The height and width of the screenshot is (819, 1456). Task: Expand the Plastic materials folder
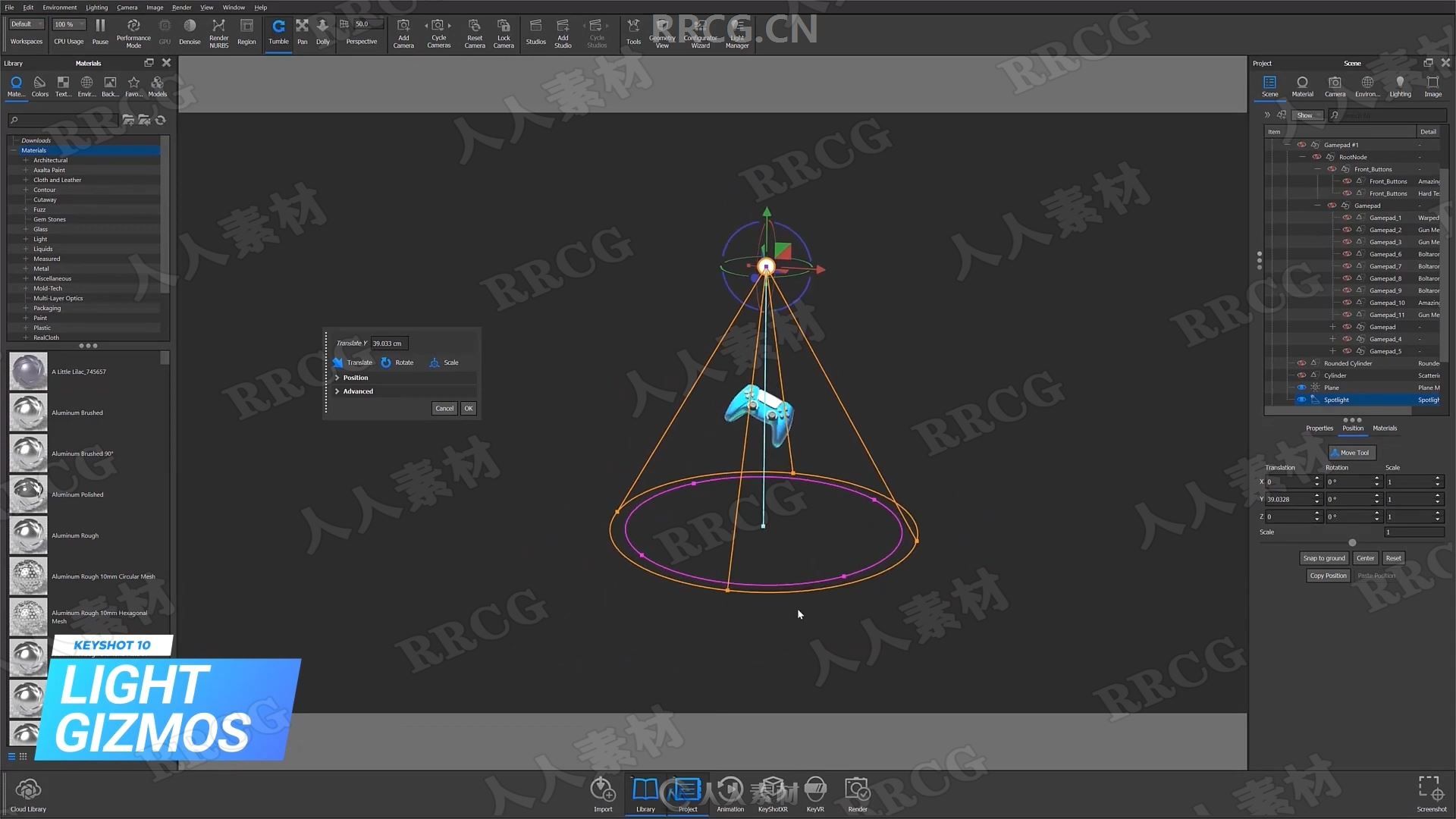click(26, 328)
